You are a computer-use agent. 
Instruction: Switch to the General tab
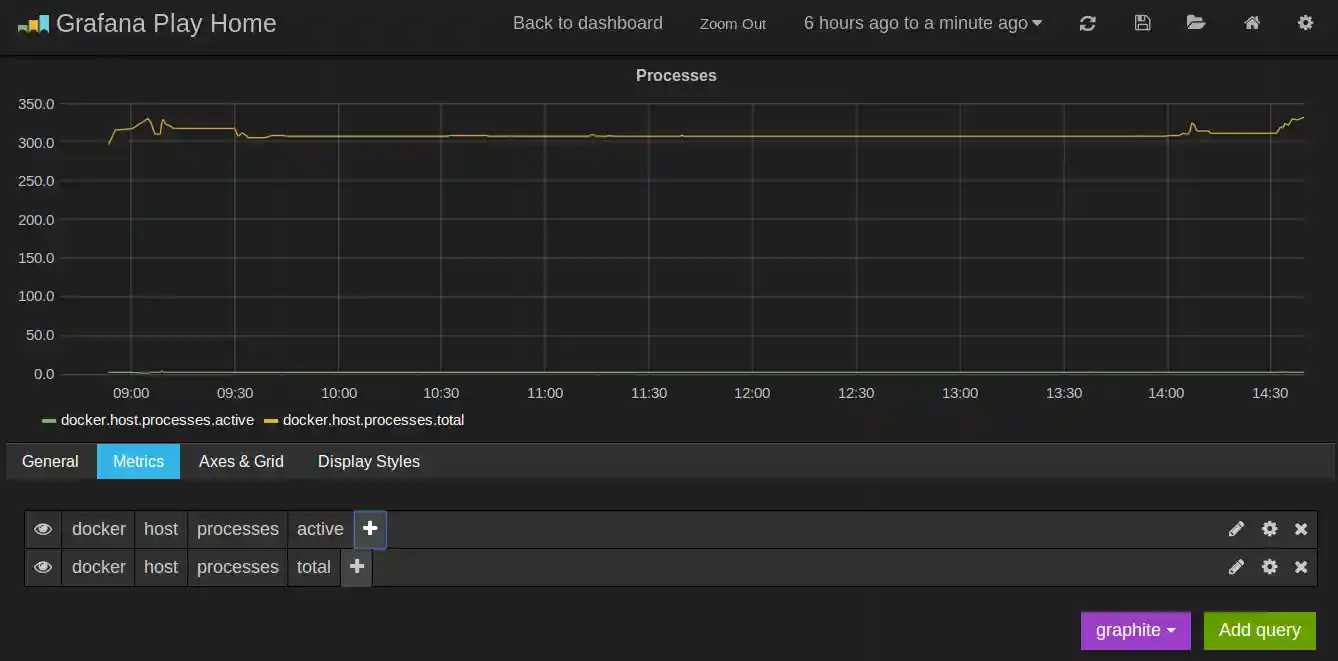[x=50, y=462]
